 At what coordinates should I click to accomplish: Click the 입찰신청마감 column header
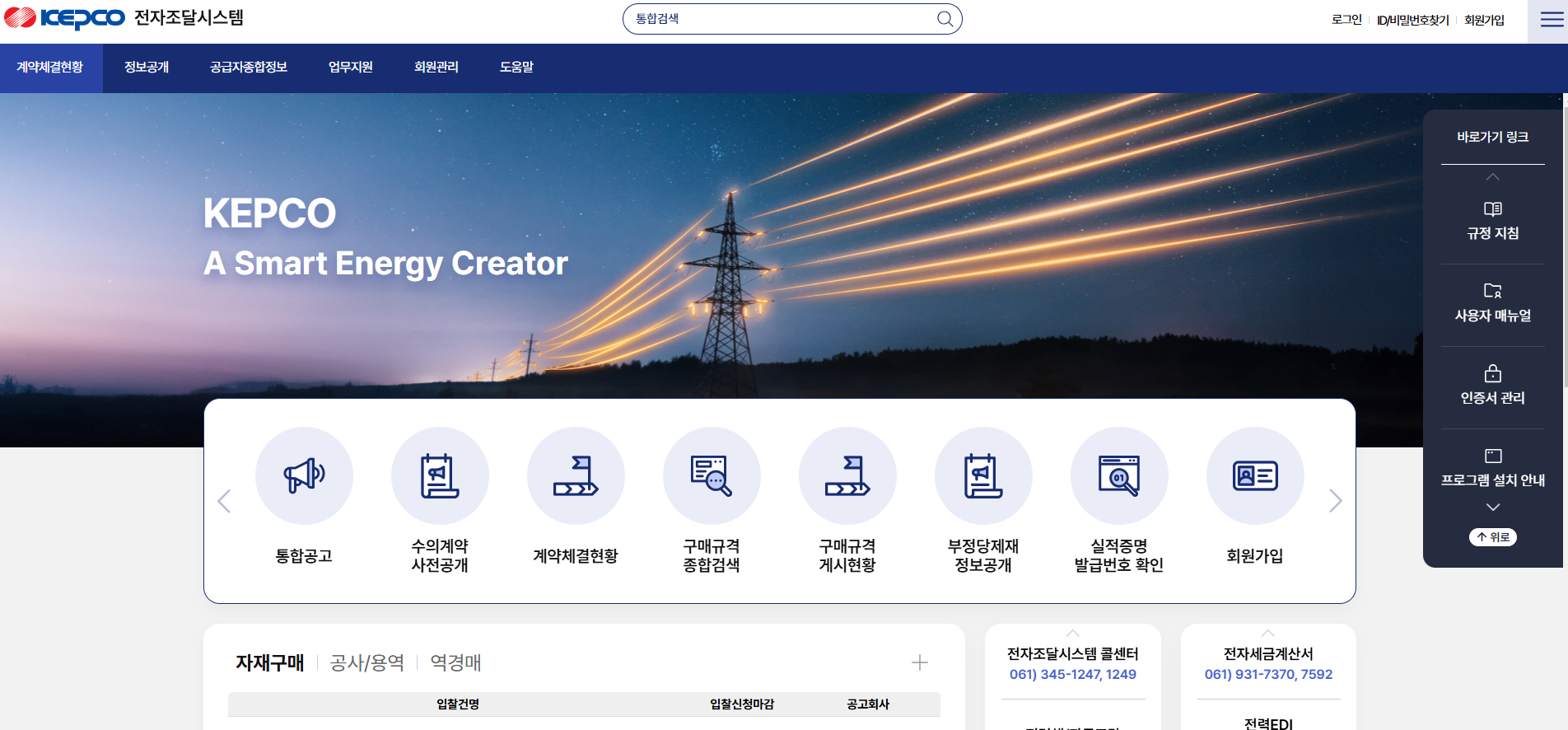[742, 704]
